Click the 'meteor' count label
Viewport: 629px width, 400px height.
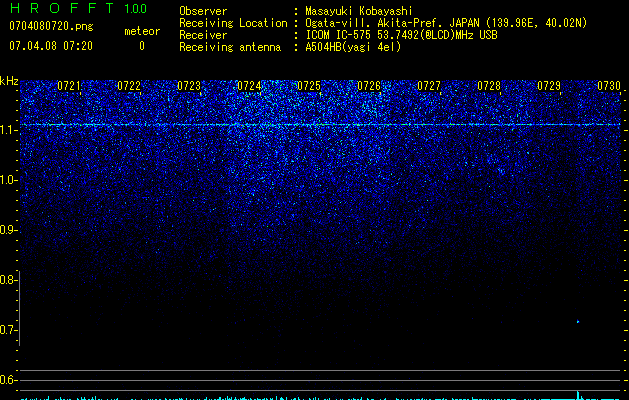tap(142, 31)
